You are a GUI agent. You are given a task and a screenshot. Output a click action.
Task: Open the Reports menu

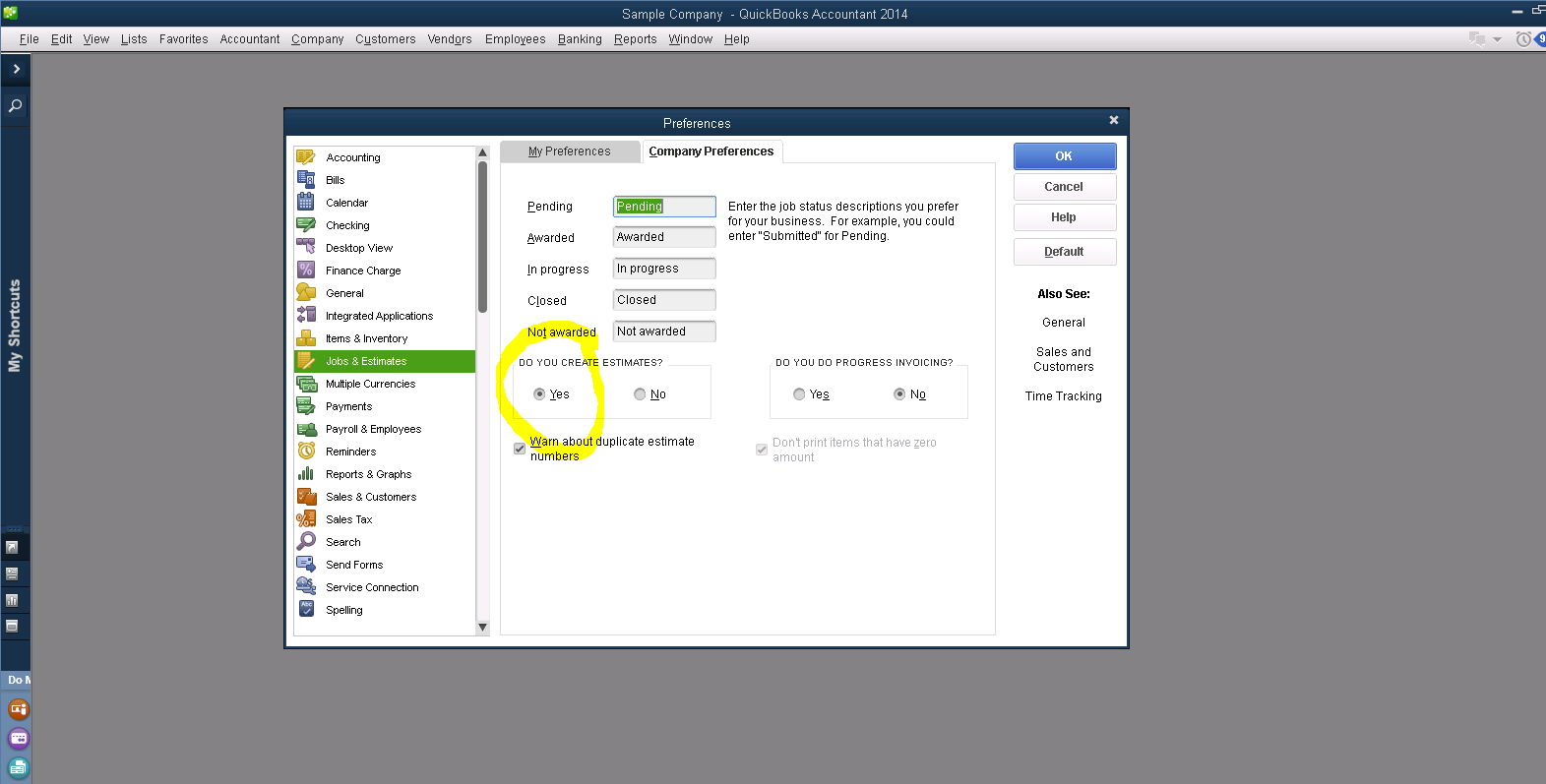coord(636,39)
